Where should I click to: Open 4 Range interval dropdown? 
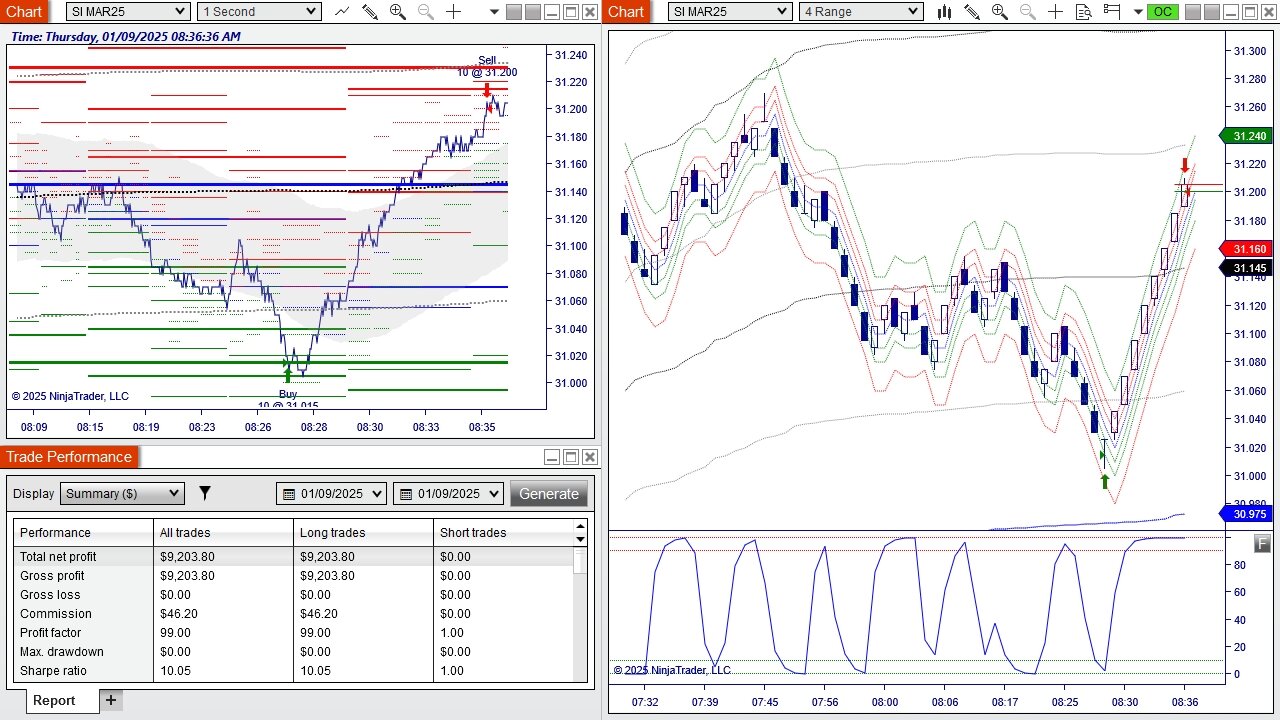tap(861, 12)
